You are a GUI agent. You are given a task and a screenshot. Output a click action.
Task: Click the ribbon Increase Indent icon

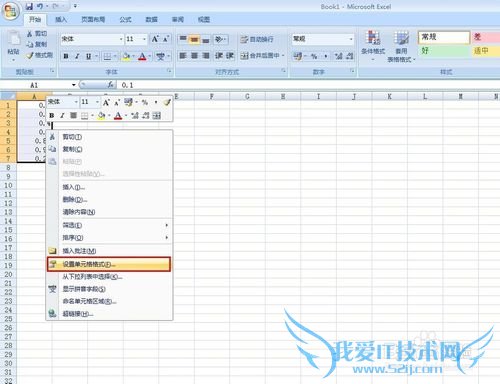pos(230,55)
